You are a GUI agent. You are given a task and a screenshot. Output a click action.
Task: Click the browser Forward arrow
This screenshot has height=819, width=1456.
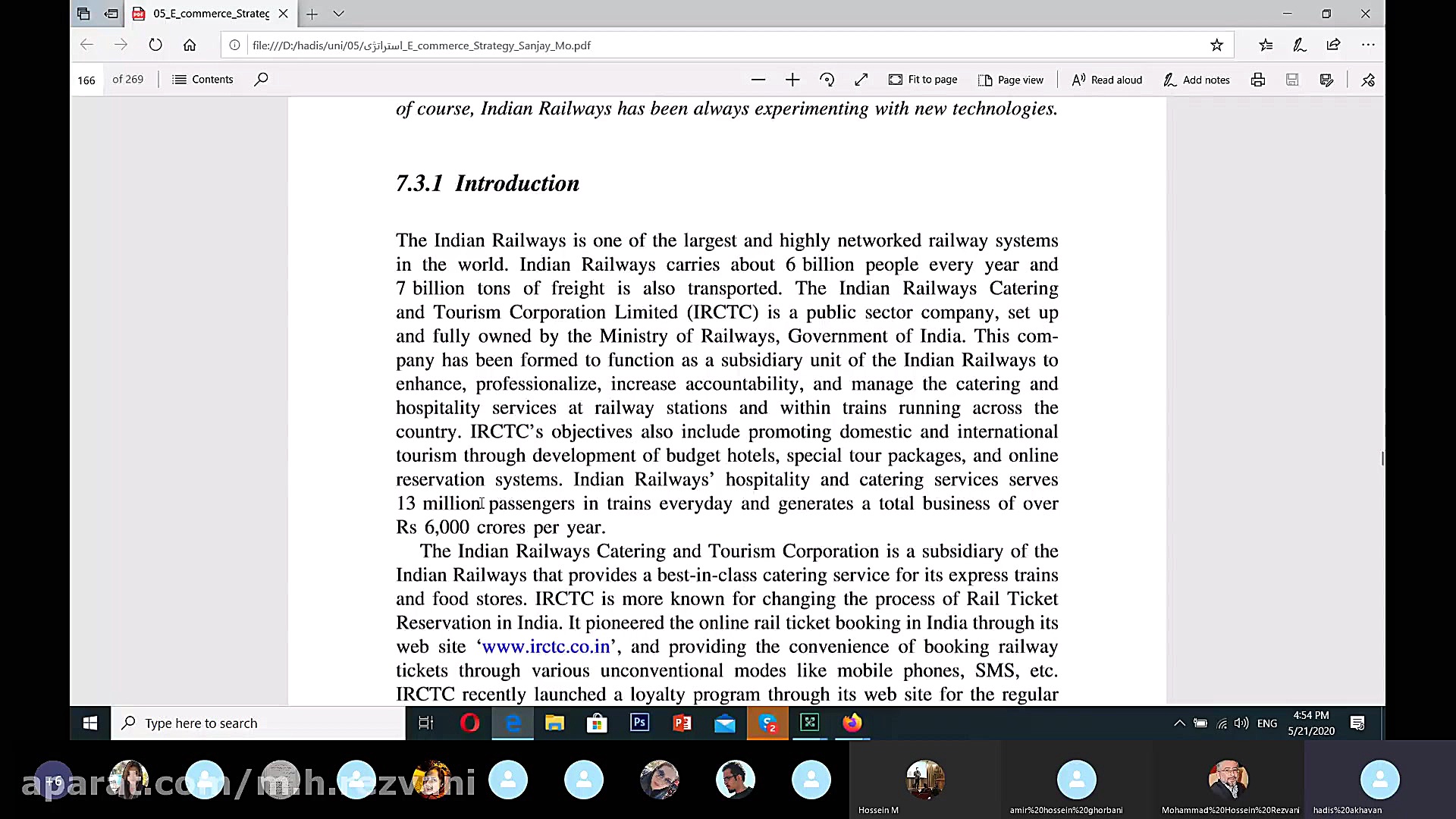(121, 45)
